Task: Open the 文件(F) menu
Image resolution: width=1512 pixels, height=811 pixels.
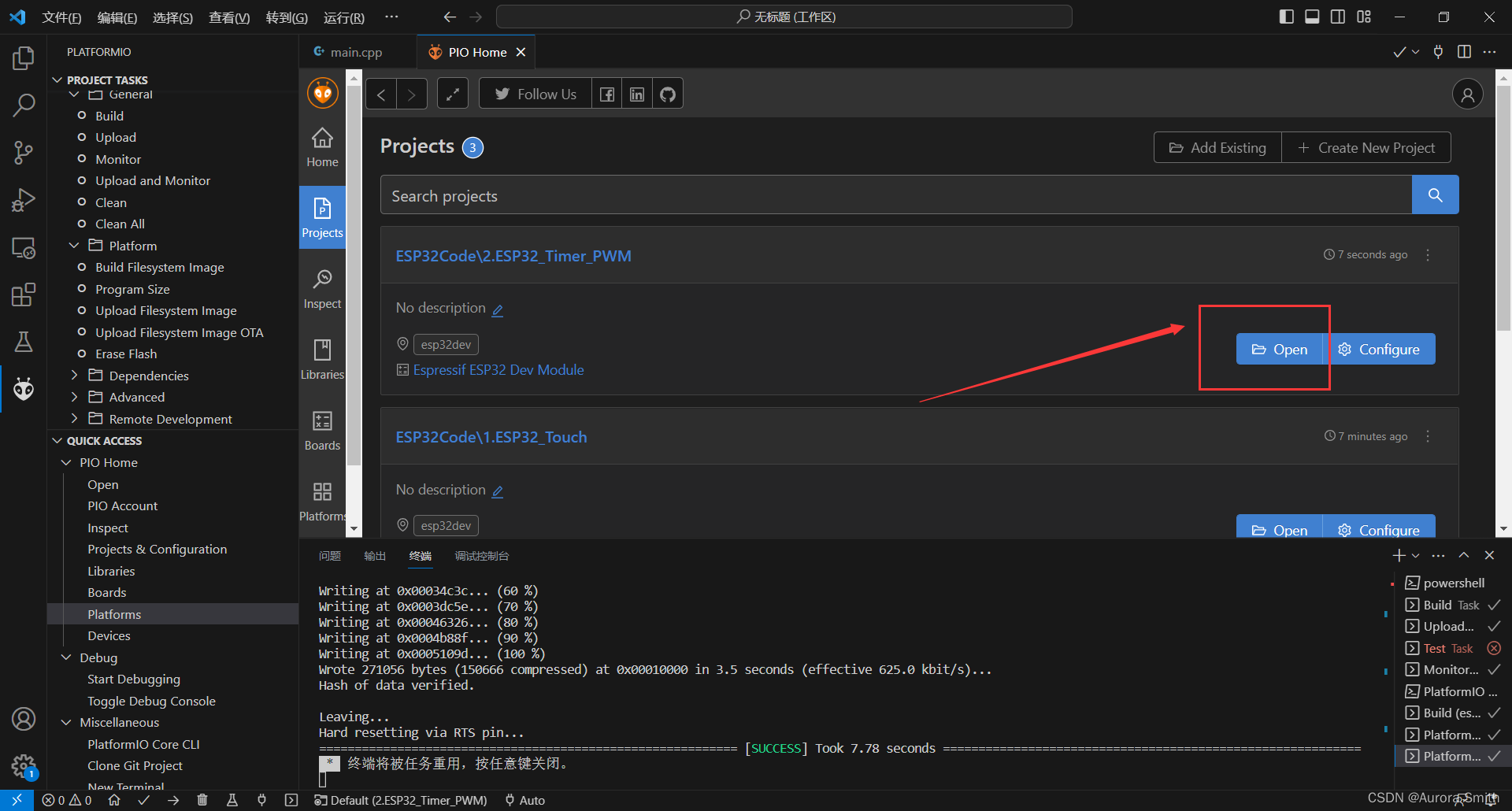Action: click(61, 17)
